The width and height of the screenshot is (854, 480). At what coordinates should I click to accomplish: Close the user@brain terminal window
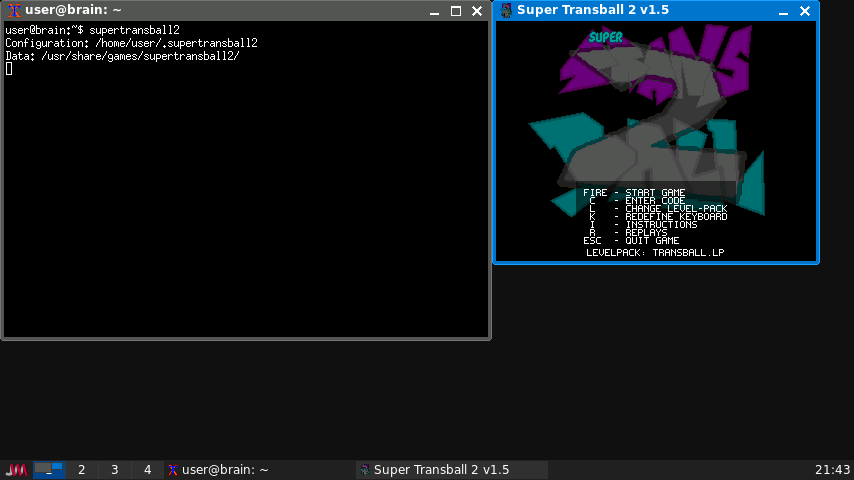point(477,11)
